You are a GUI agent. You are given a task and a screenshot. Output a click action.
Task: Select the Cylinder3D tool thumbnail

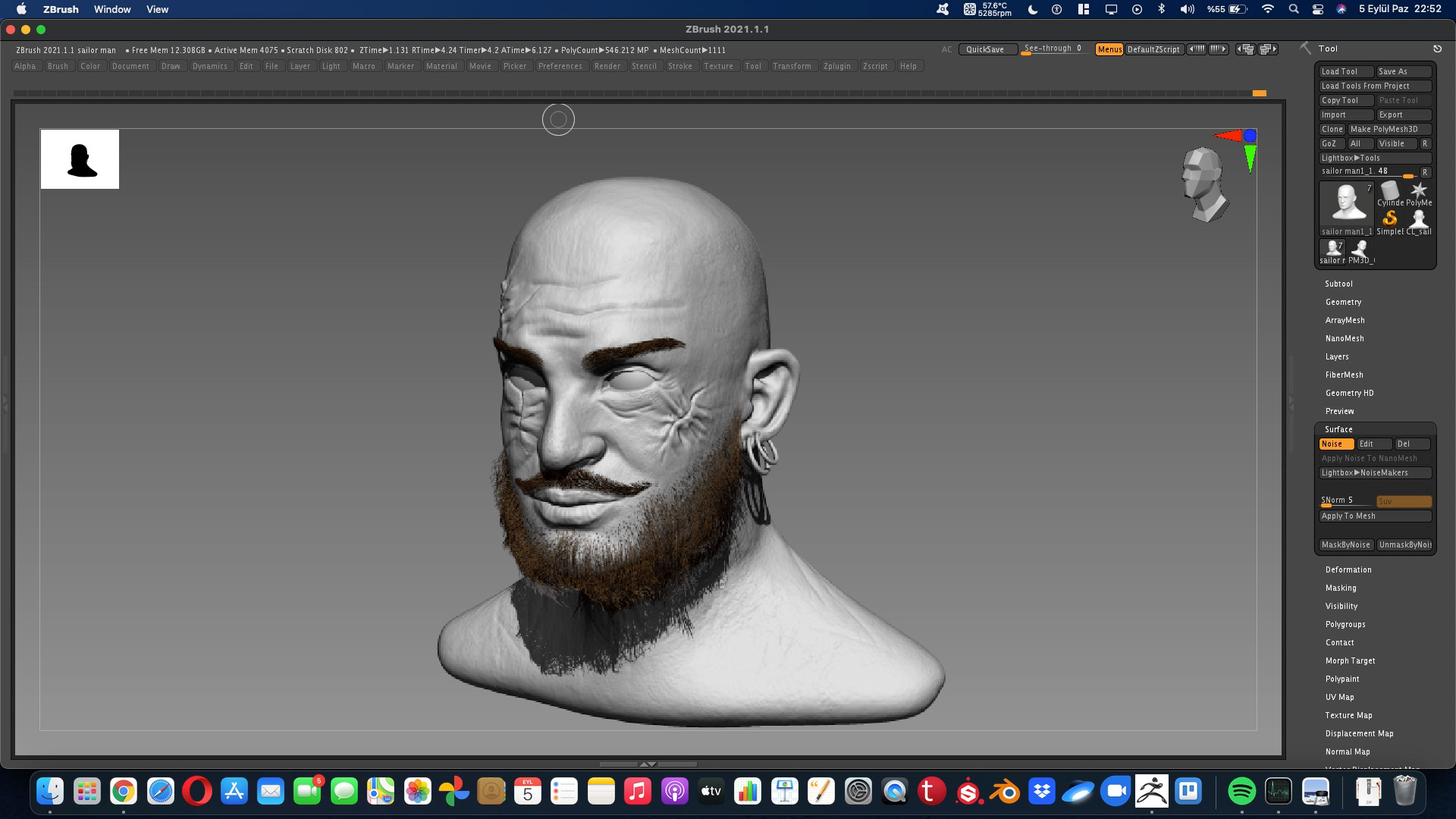click(x=1389, y=193)
